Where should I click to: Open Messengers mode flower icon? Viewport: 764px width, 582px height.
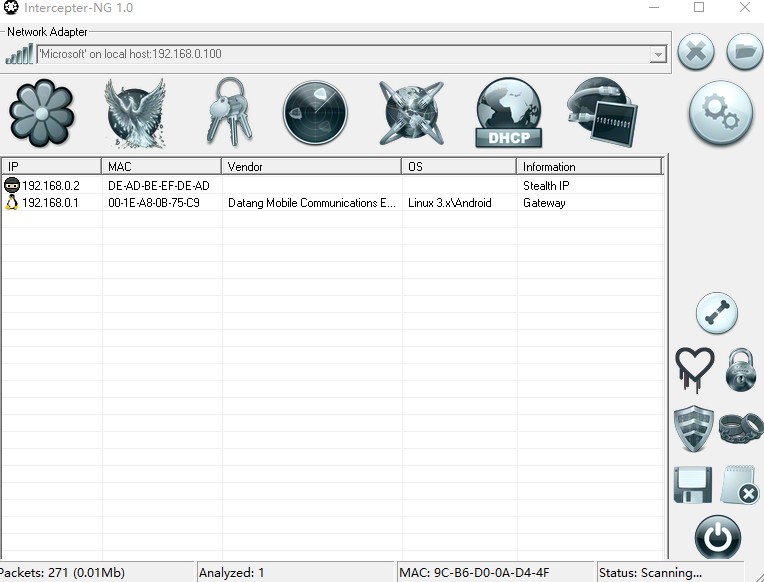click(x=41, y=113)
